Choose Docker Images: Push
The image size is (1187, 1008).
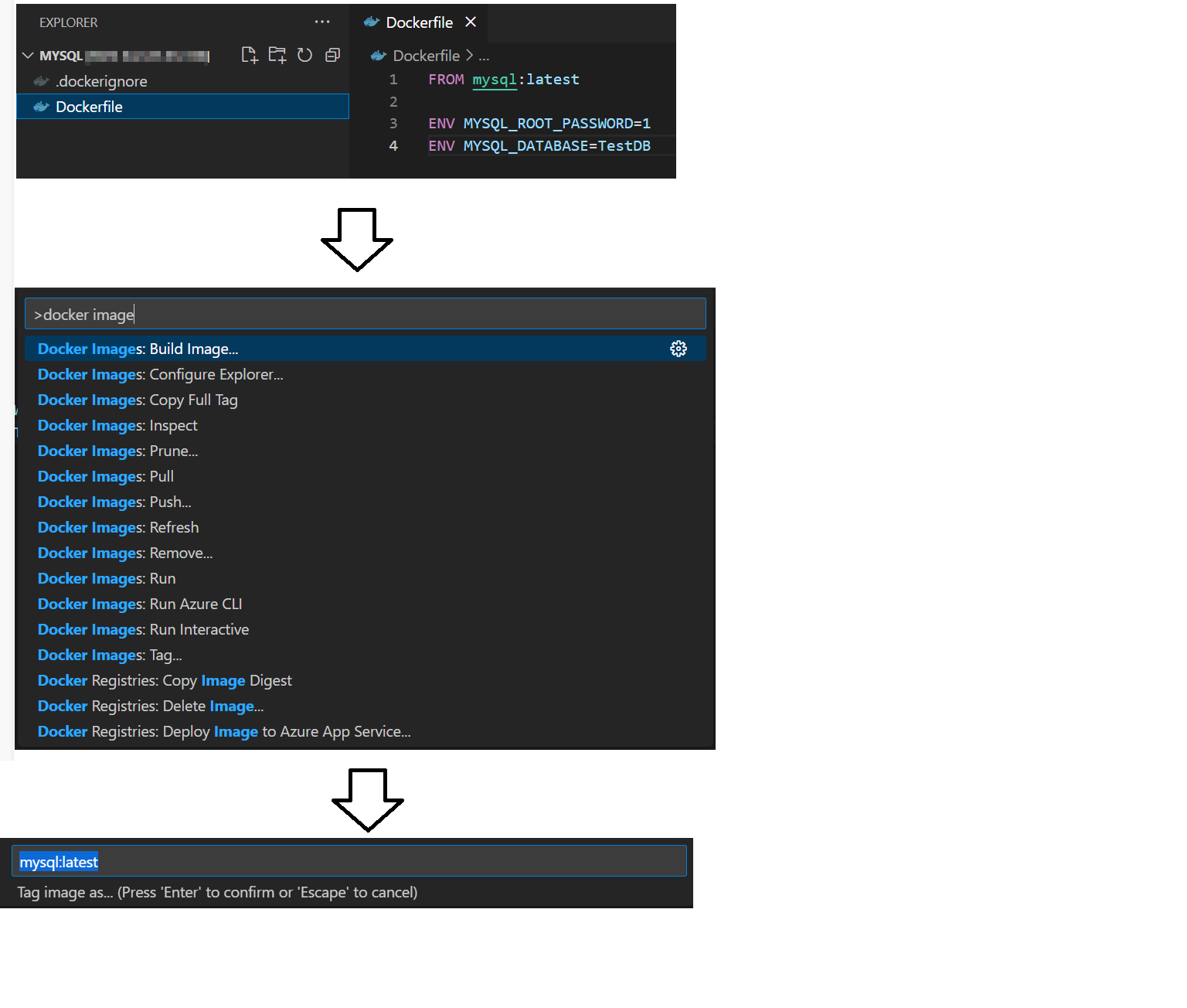(366, 502)
